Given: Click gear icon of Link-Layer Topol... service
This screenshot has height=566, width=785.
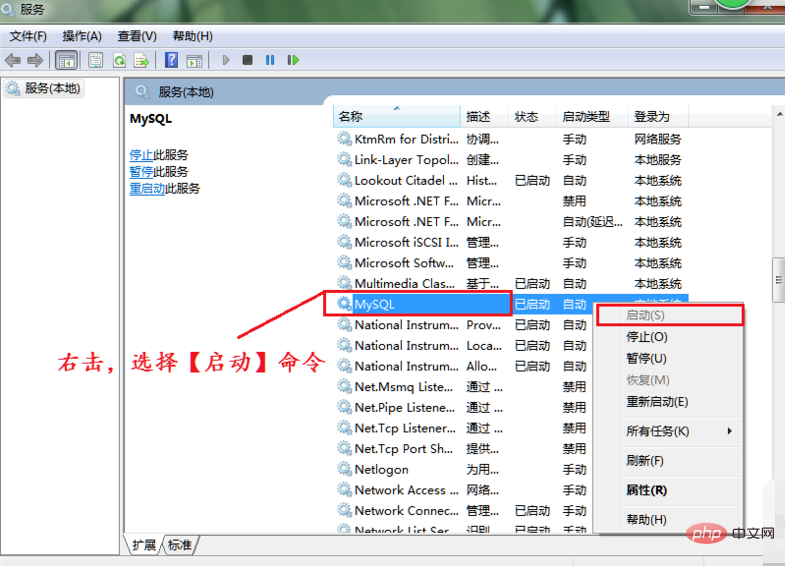Looking at the screenshot, I should 344,160.
